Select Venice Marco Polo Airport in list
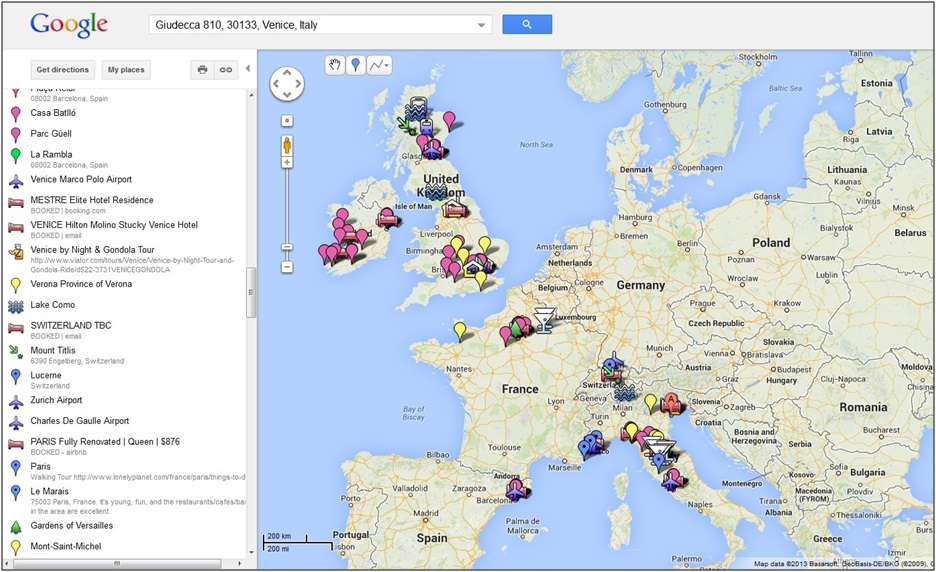This screenshot has width=936, height=572. click(81, 180)
